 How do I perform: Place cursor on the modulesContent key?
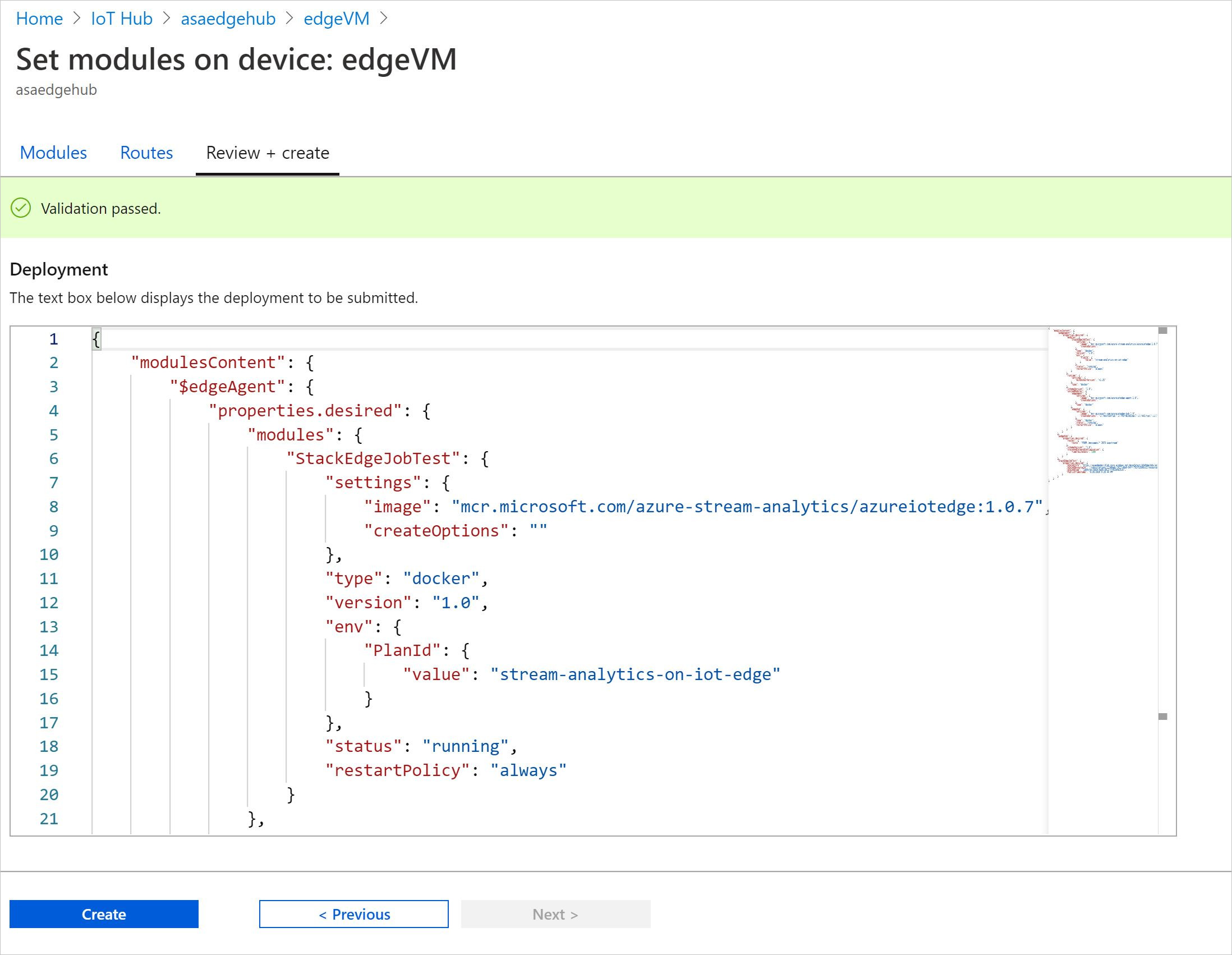click(x=209, y=362)
